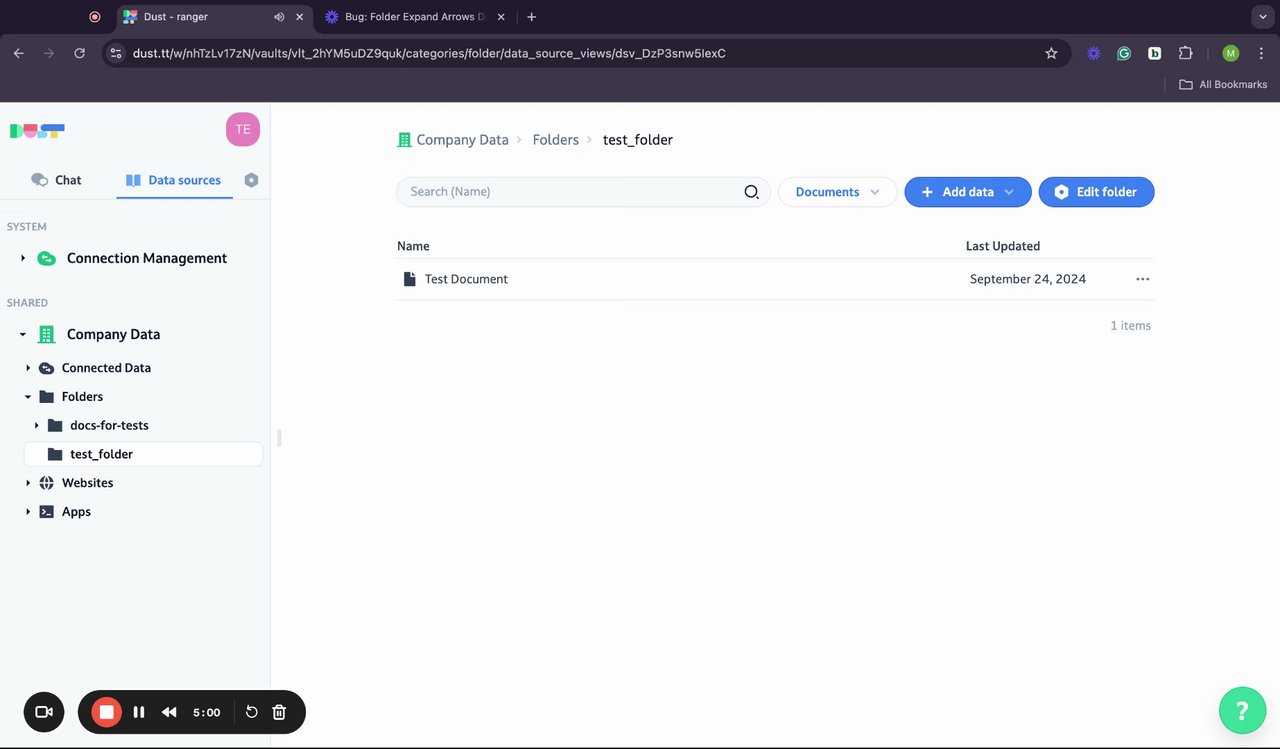The width and height of the screenshot is (1280, 749).
Task: Go to Folders breadcrumb
Action: tap(555, 140)
